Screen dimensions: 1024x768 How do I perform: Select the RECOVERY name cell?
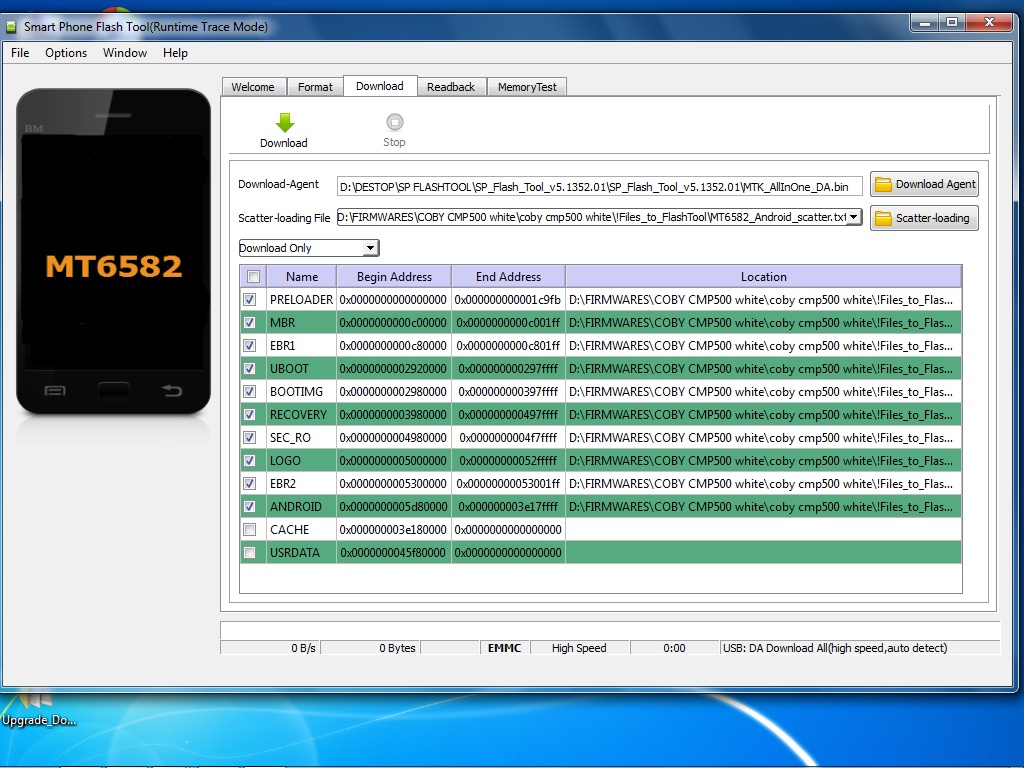click(x=301, y=415)
